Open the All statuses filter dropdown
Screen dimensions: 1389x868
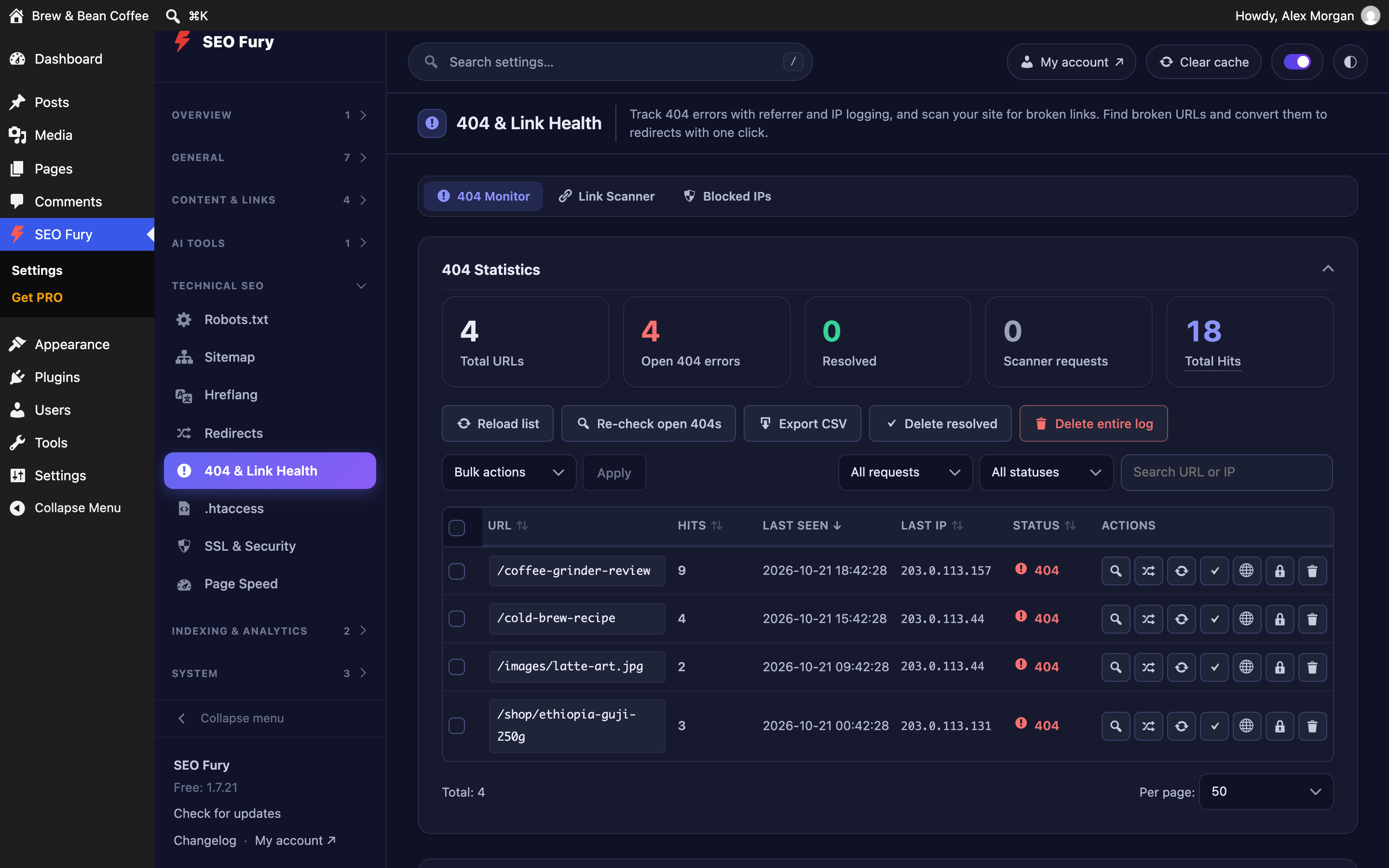pos(1046,473)
